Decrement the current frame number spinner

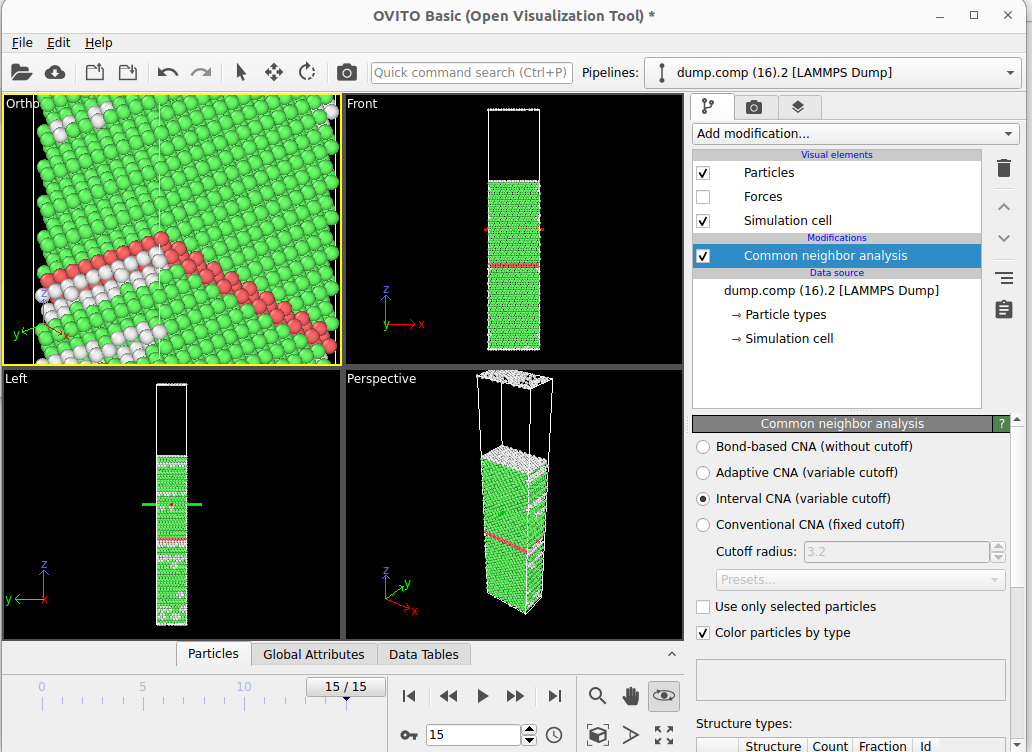pos(529,740)
